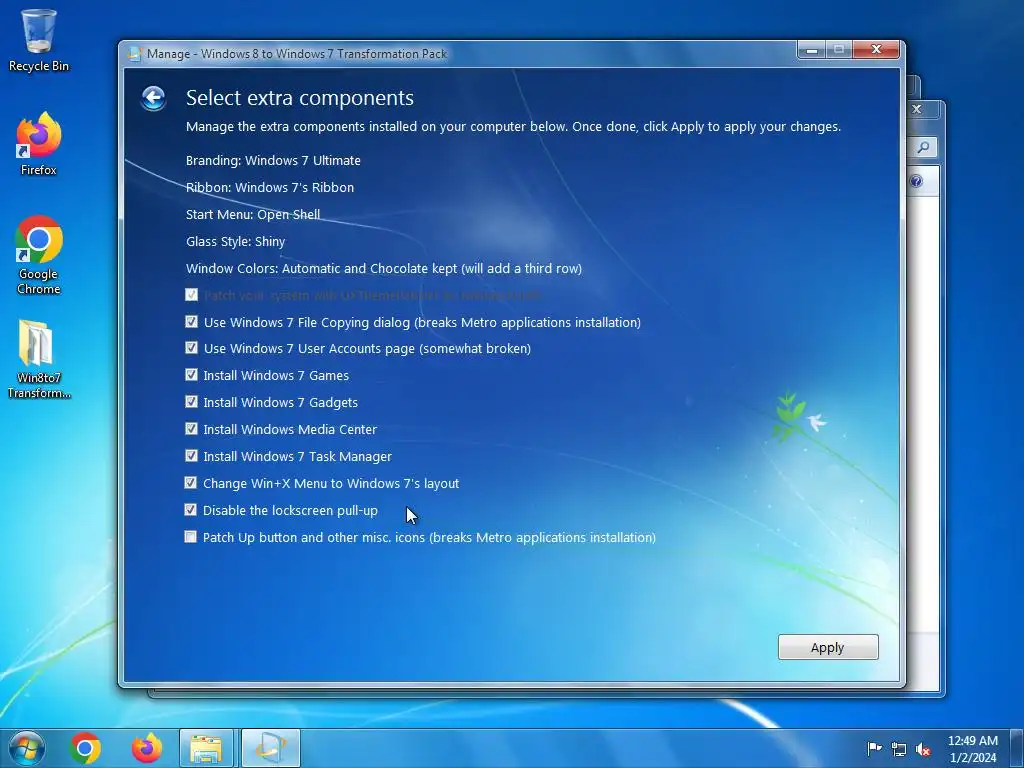Screen dimensions: 1024x768
Task: Close the Manage Transformation Pack window
Action: pyautogui.click(x=876, y=50)
